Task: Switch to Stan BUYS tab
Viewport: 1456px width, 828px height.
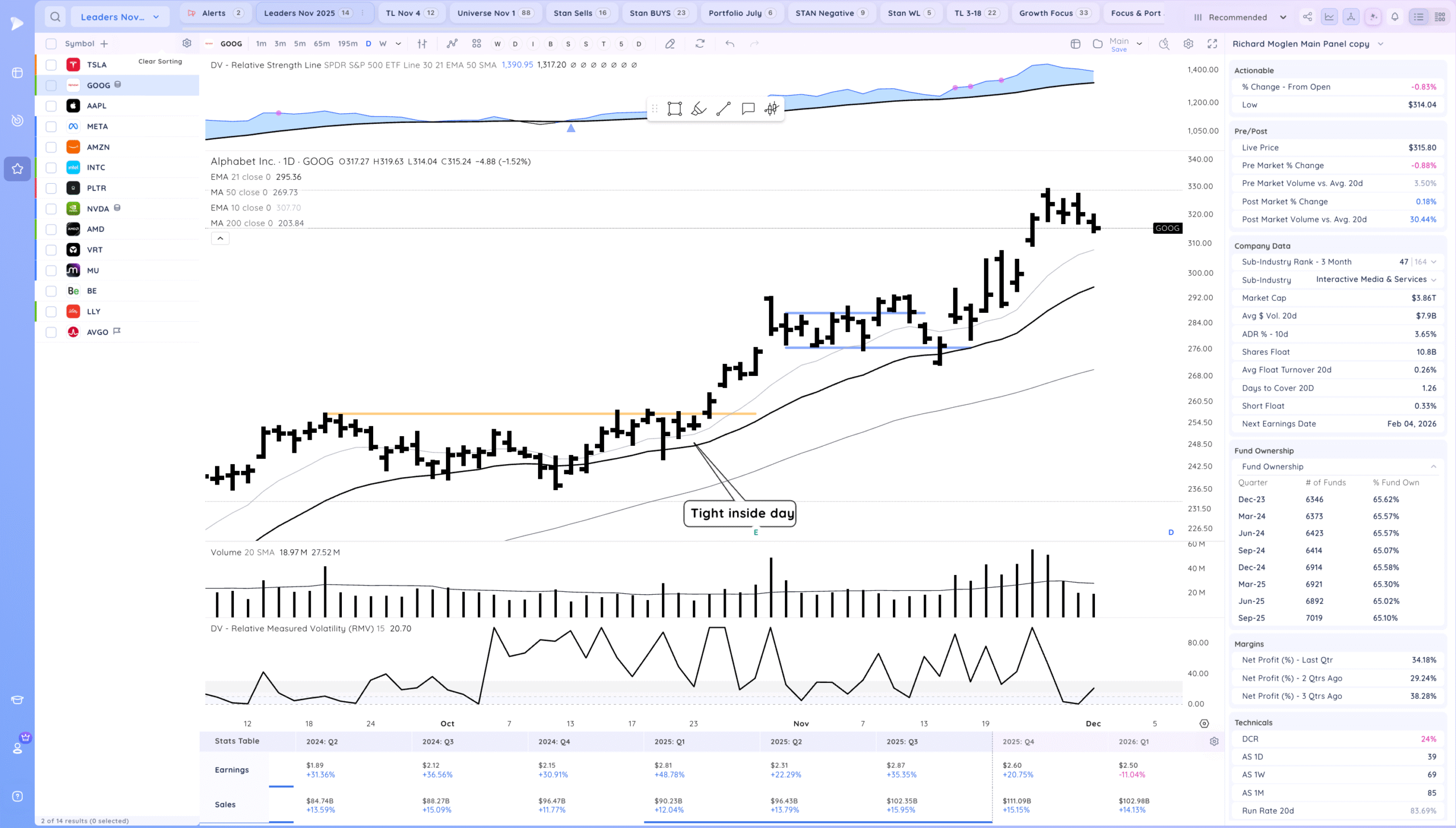Action: click(657, 13)
